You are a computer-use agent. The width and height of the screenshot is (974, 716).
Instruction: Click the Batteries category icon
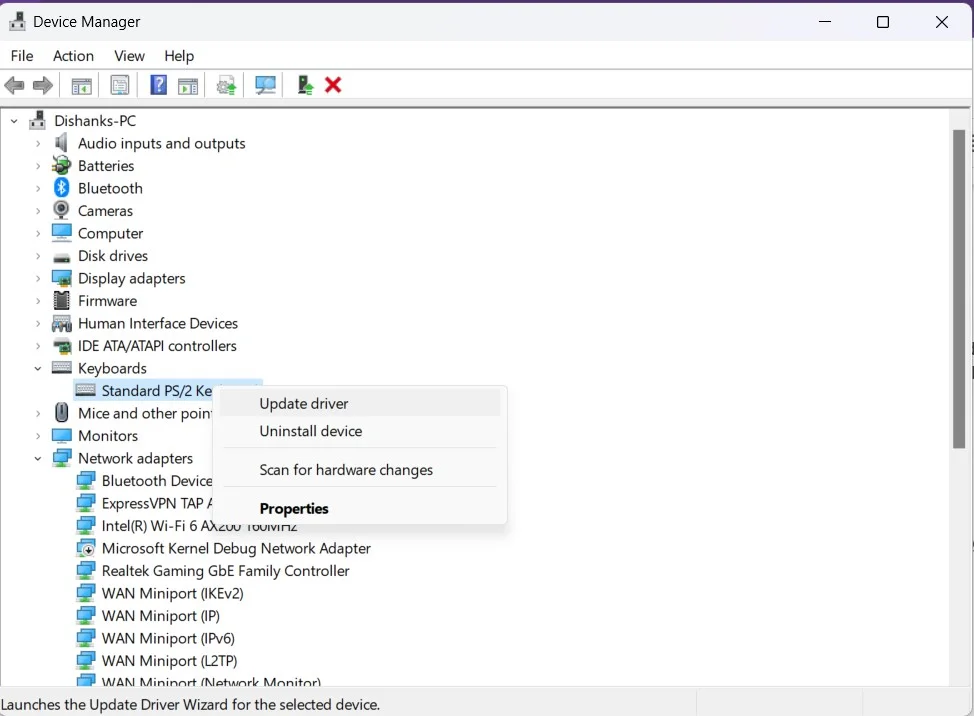(x=61, y=165)
